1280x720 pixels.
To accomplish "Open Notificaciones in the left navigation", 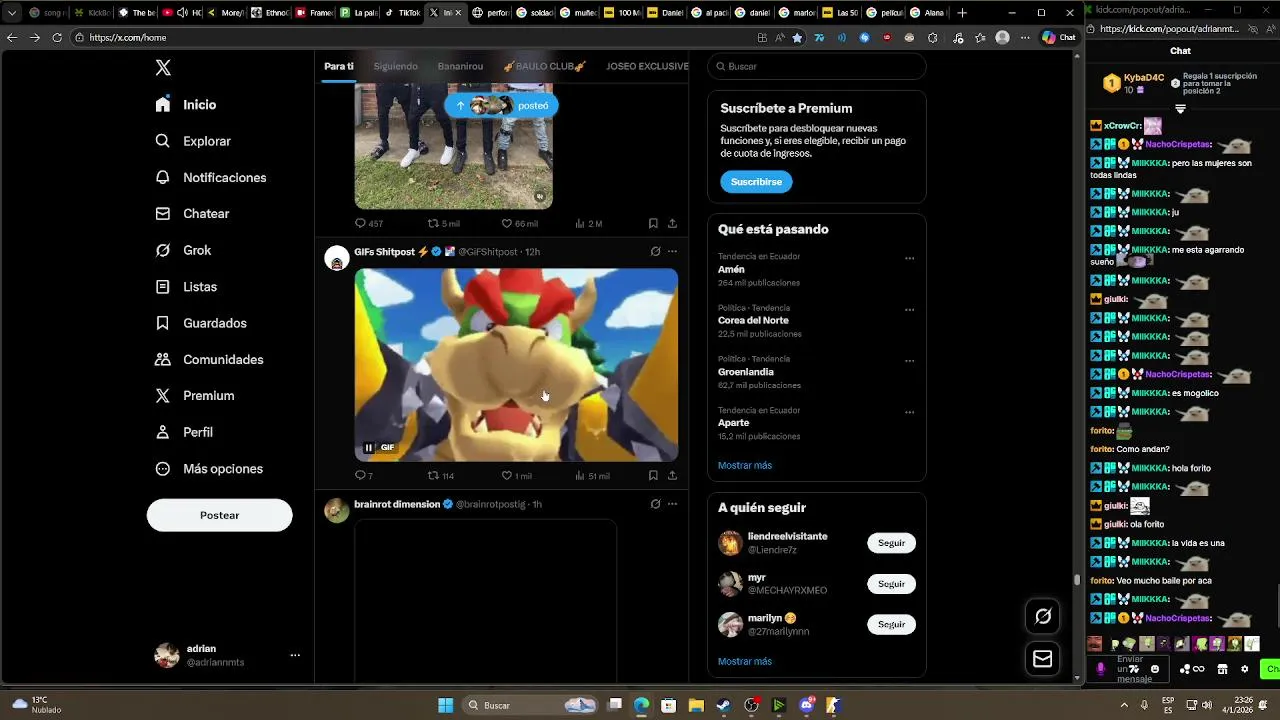I will point(211,177).
